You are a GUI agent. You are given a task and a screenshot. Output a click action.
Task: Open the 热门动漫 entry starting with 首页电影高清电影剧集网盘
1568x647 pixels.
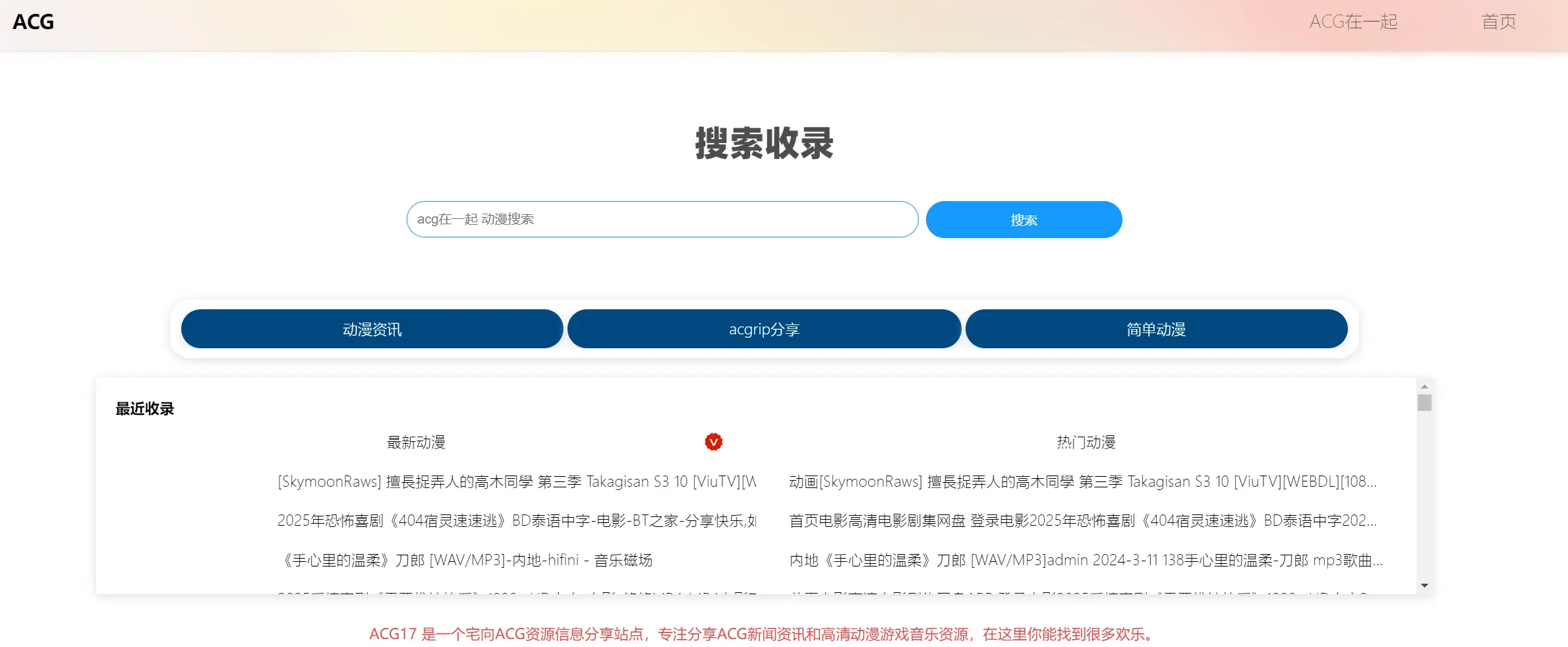tap(1082, 521)
